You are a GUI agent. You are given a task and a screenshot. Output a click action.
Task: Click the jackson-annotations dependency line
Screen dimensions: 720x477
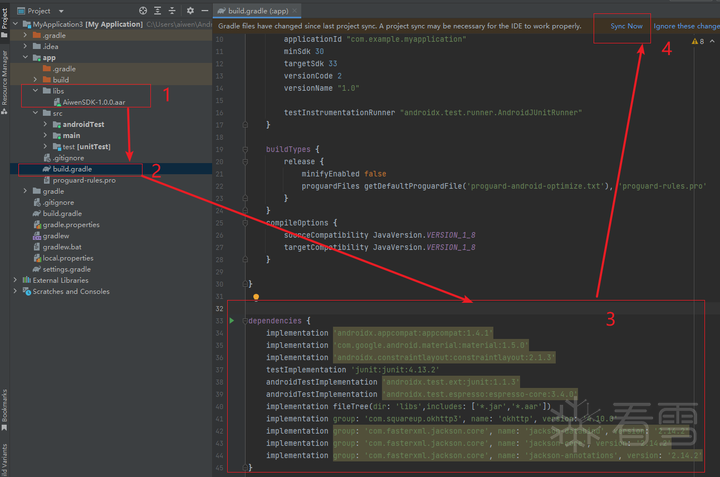pos(484,455)
